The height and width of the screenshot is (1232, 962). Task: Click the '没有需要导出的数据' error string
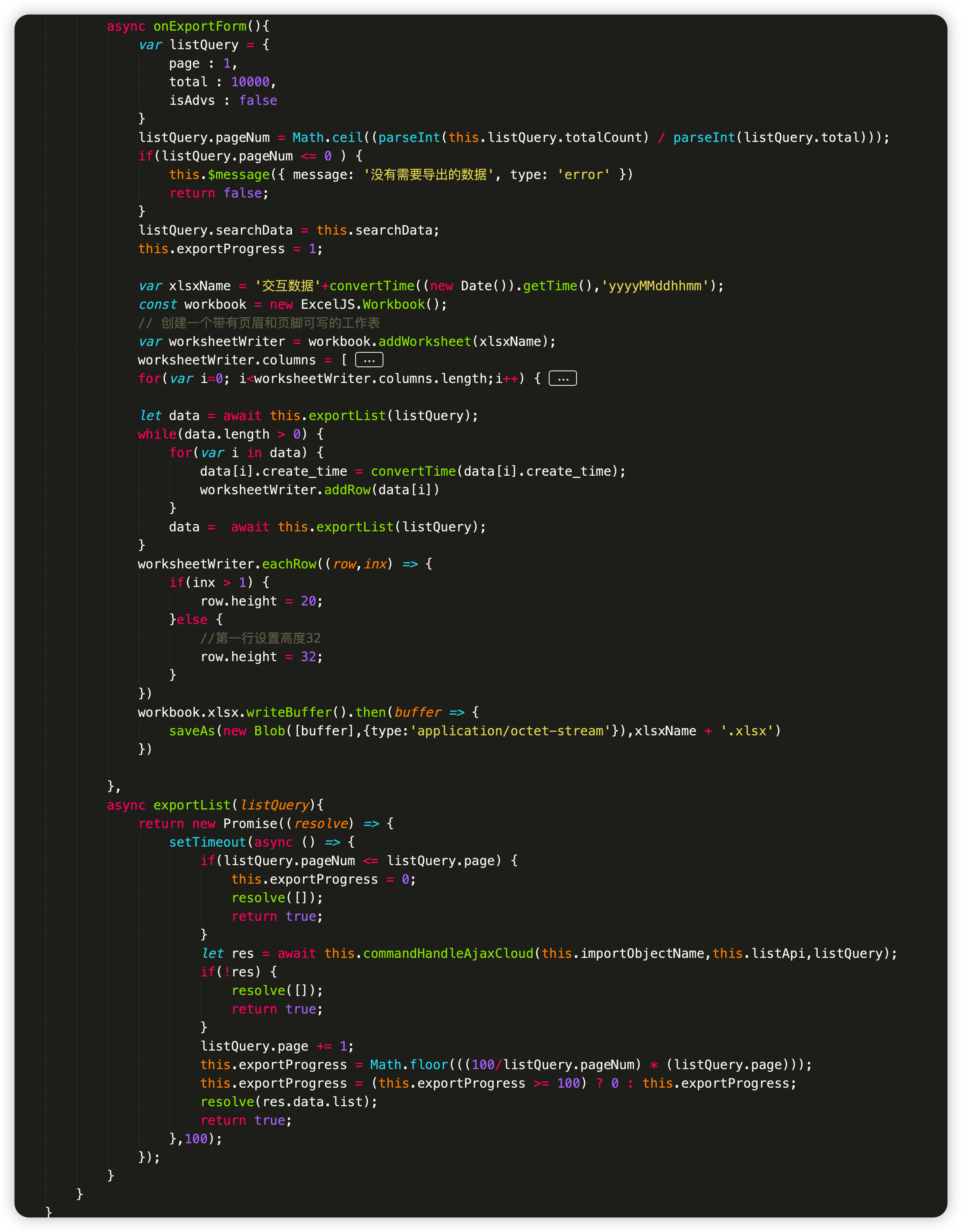[428, 175]
